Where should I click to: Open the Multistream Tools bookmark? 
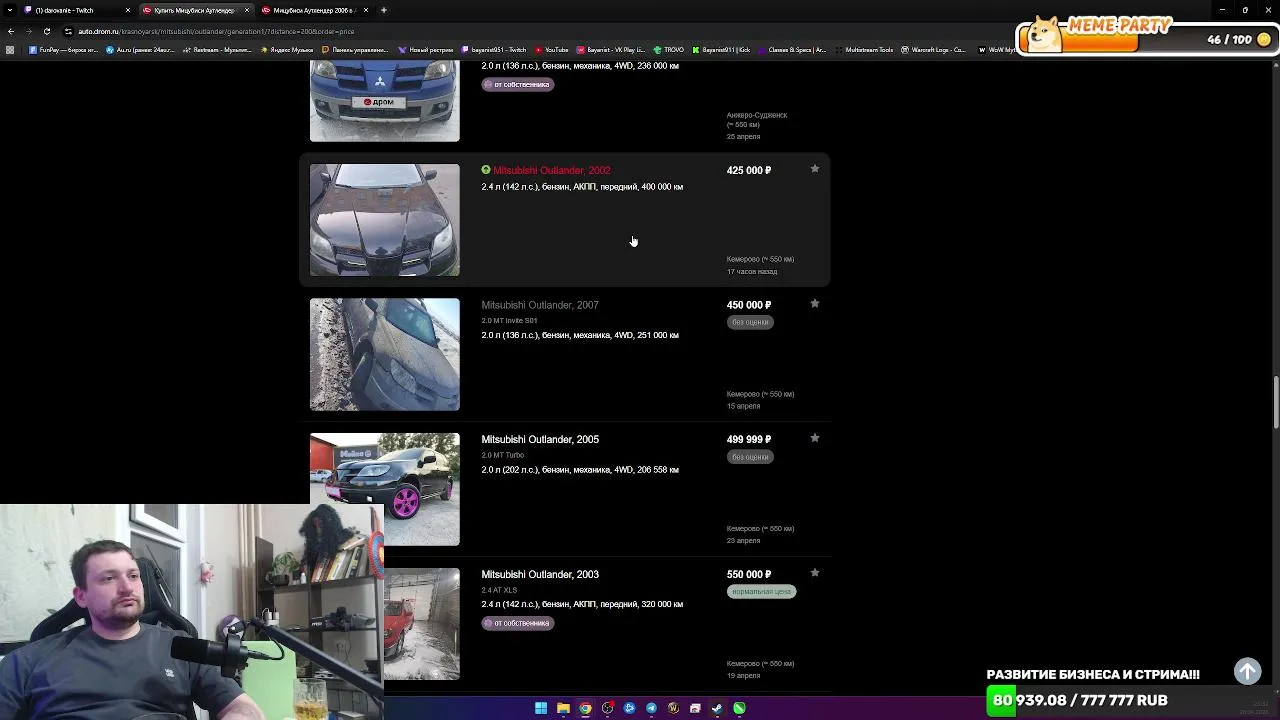864,49
